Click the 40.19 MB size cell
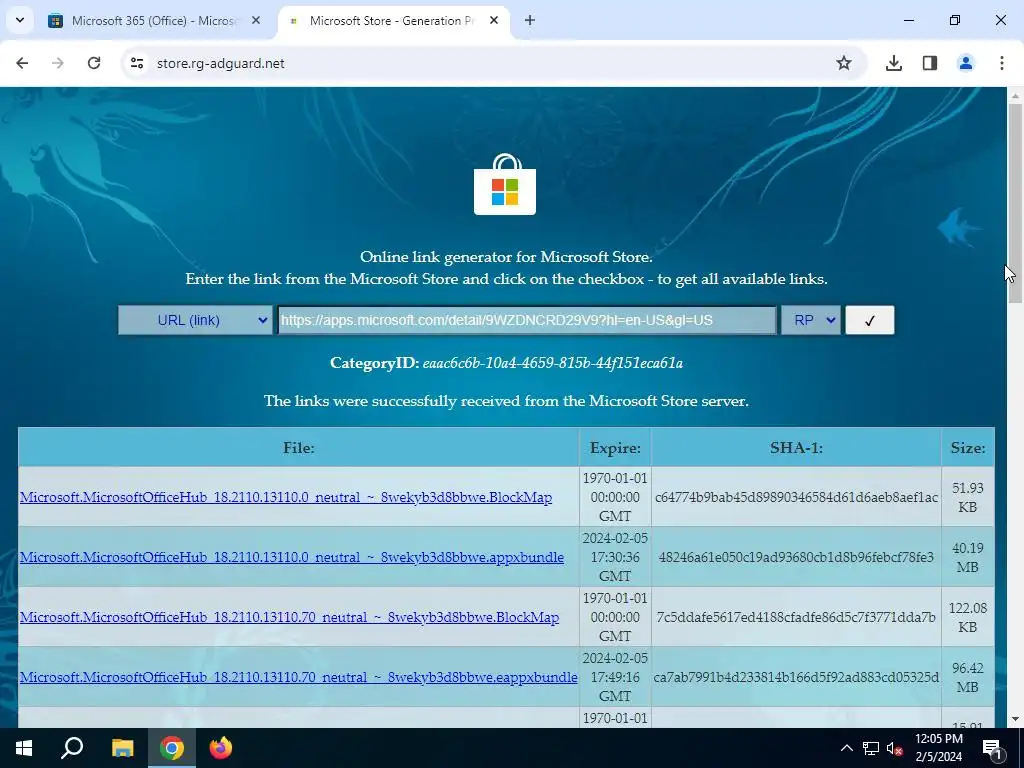Screen dimensions: 1024x768 click(968, 557)
